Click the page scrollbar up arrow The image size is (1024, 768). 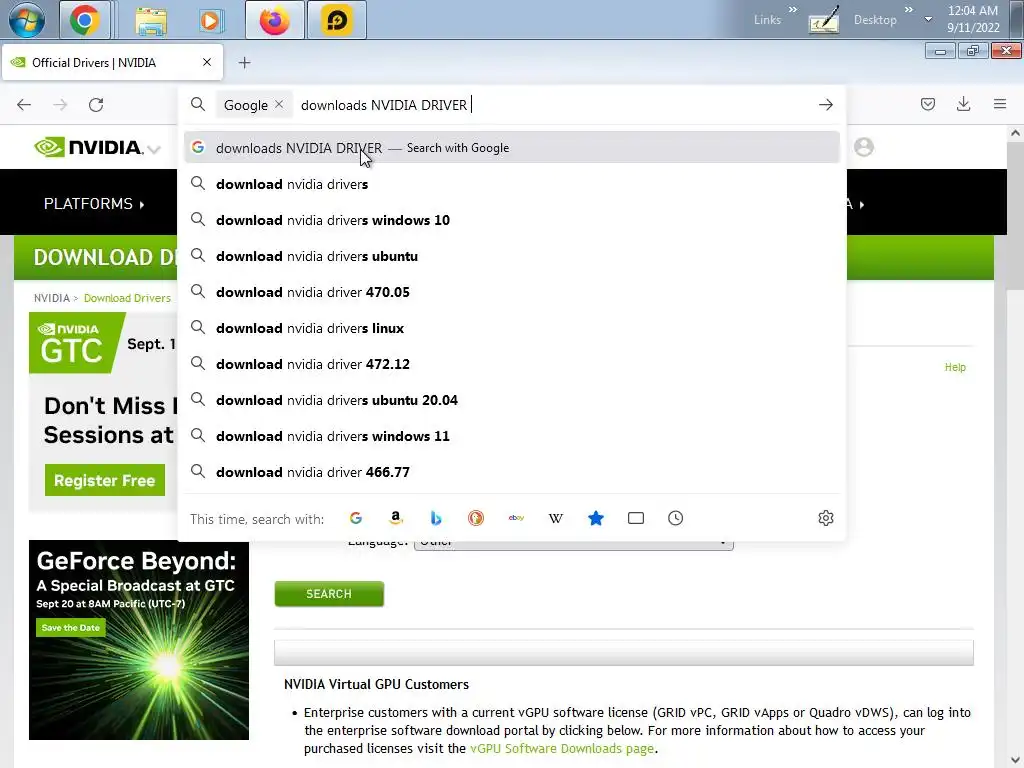1015,133
